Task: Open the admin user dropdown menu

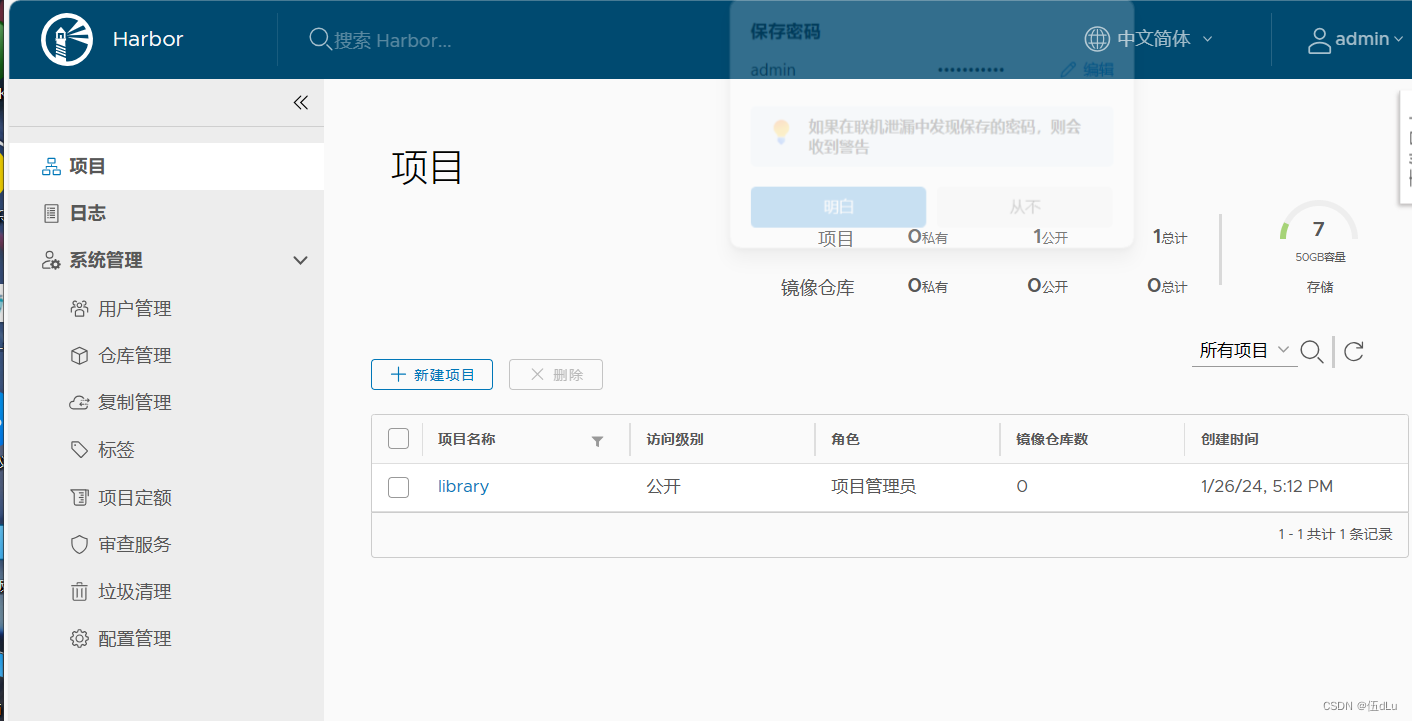Action: (x=1356, y=39)
